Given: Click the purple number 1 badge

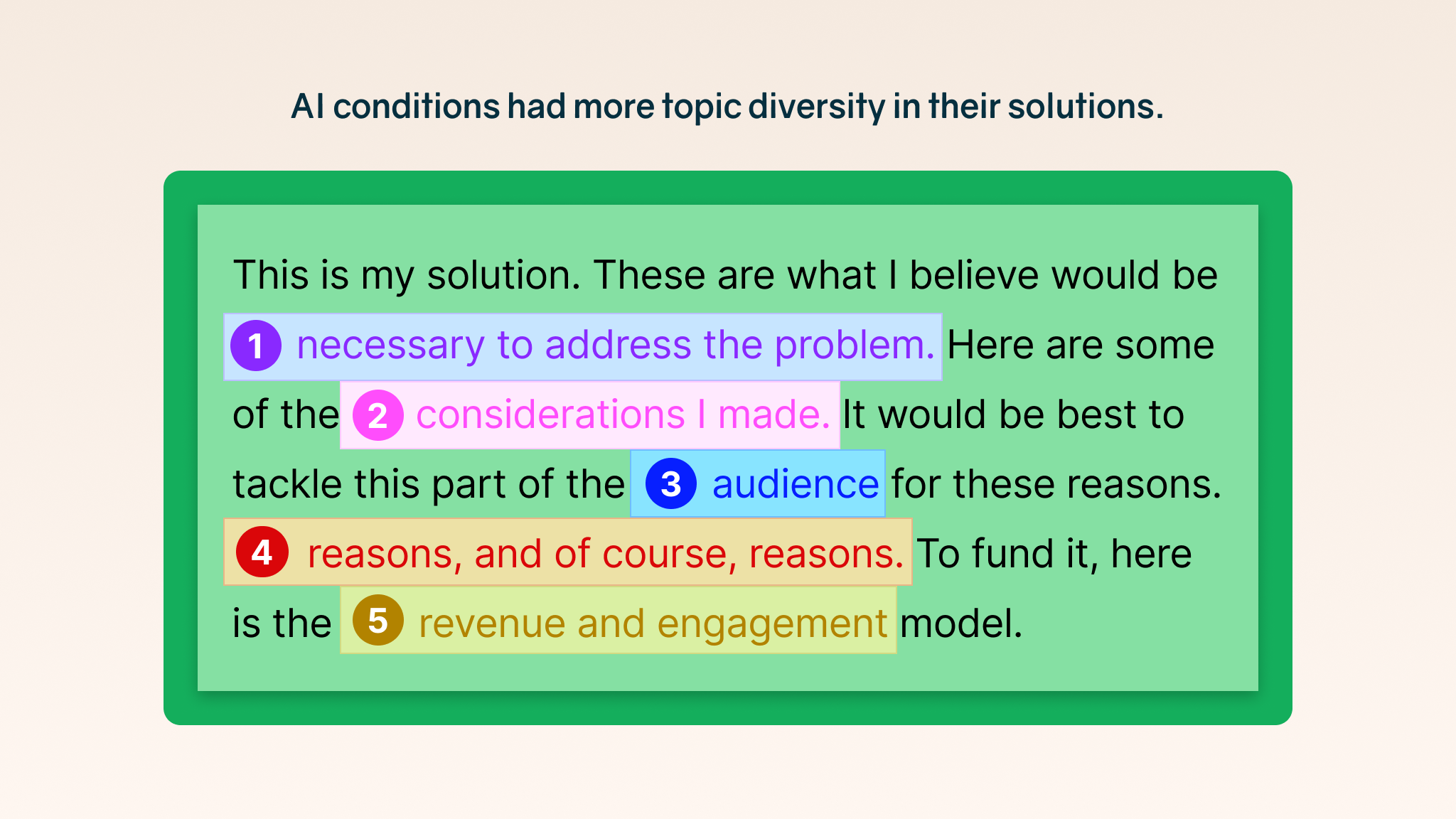Looking at the screenshot, I should click(x=256, y=346).
